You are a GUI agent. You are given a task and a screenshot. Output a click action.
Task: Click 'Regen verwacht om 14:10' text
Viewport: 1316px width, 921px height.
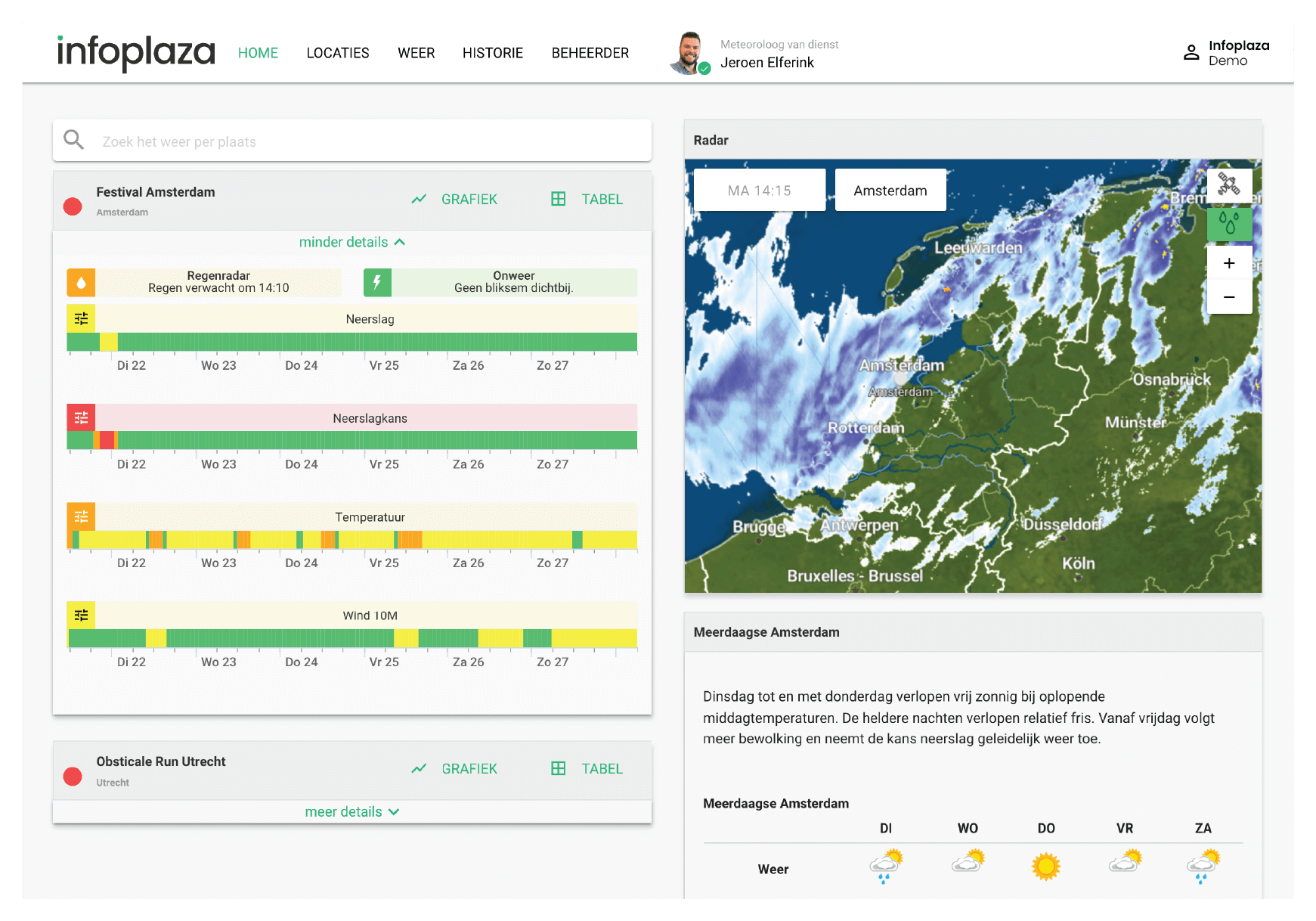coord(218,288)
